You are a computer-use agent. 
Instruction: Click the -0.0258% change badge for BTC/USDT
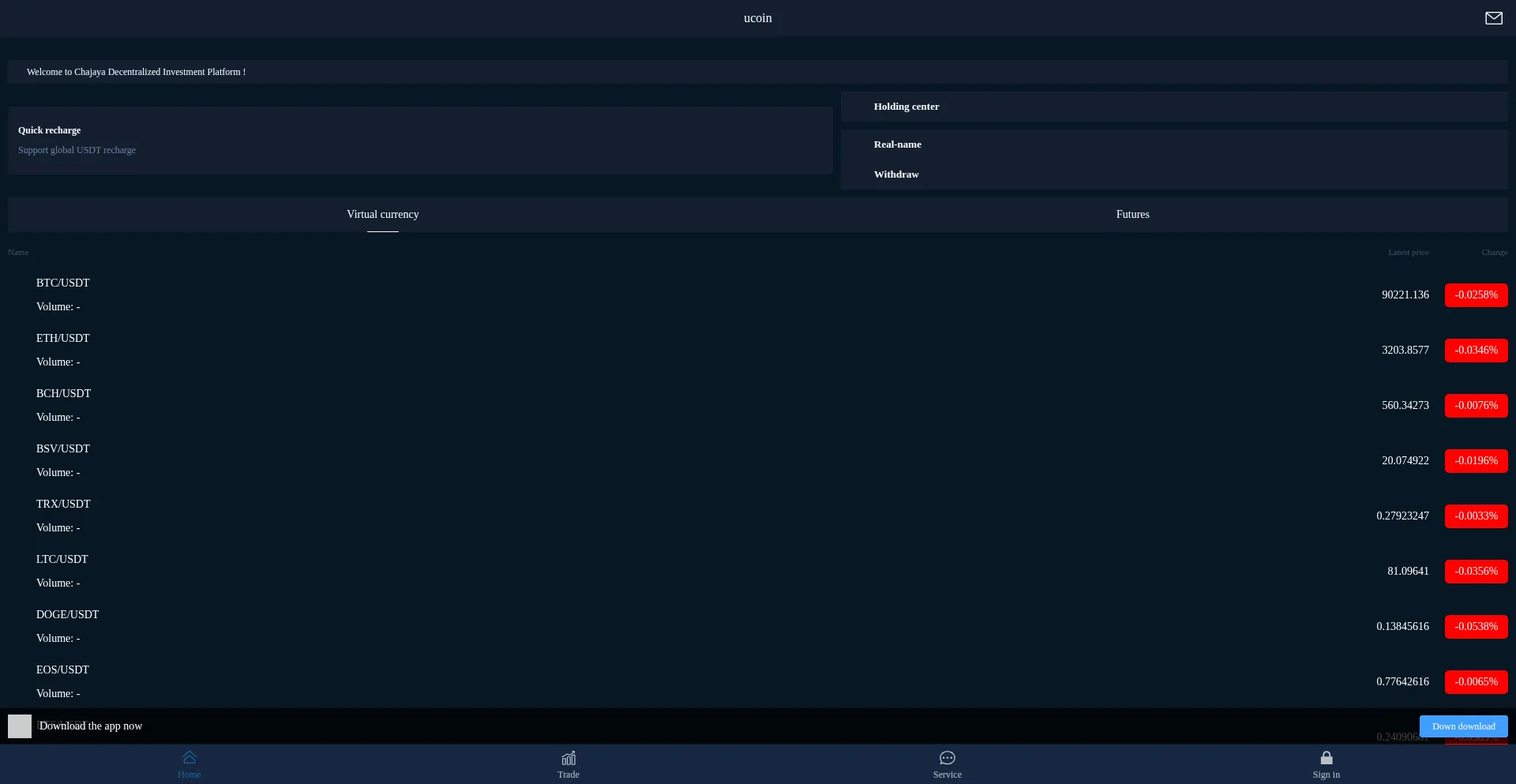pos(1476,294)
